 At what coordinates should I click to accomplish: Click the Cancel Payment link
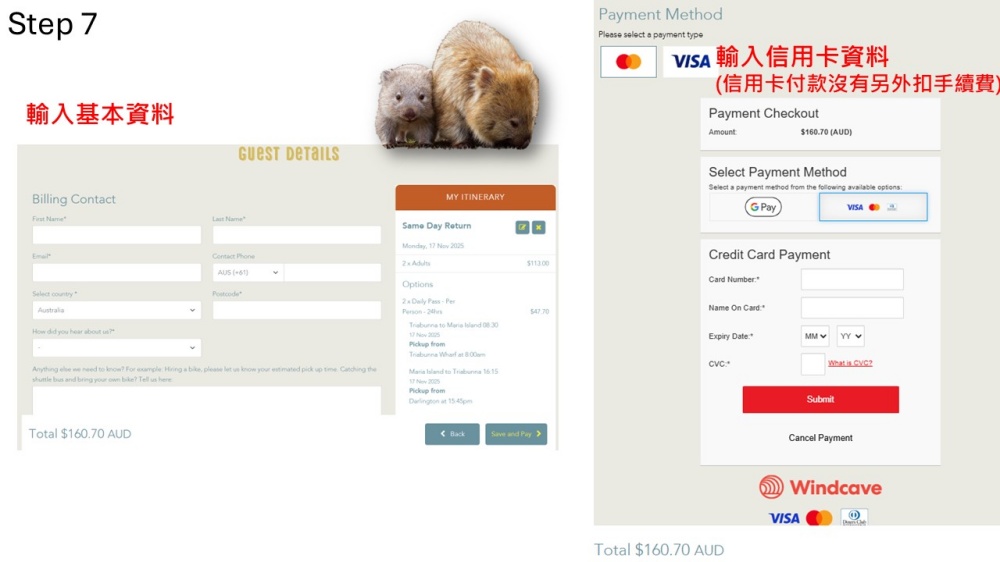[820, 438]
